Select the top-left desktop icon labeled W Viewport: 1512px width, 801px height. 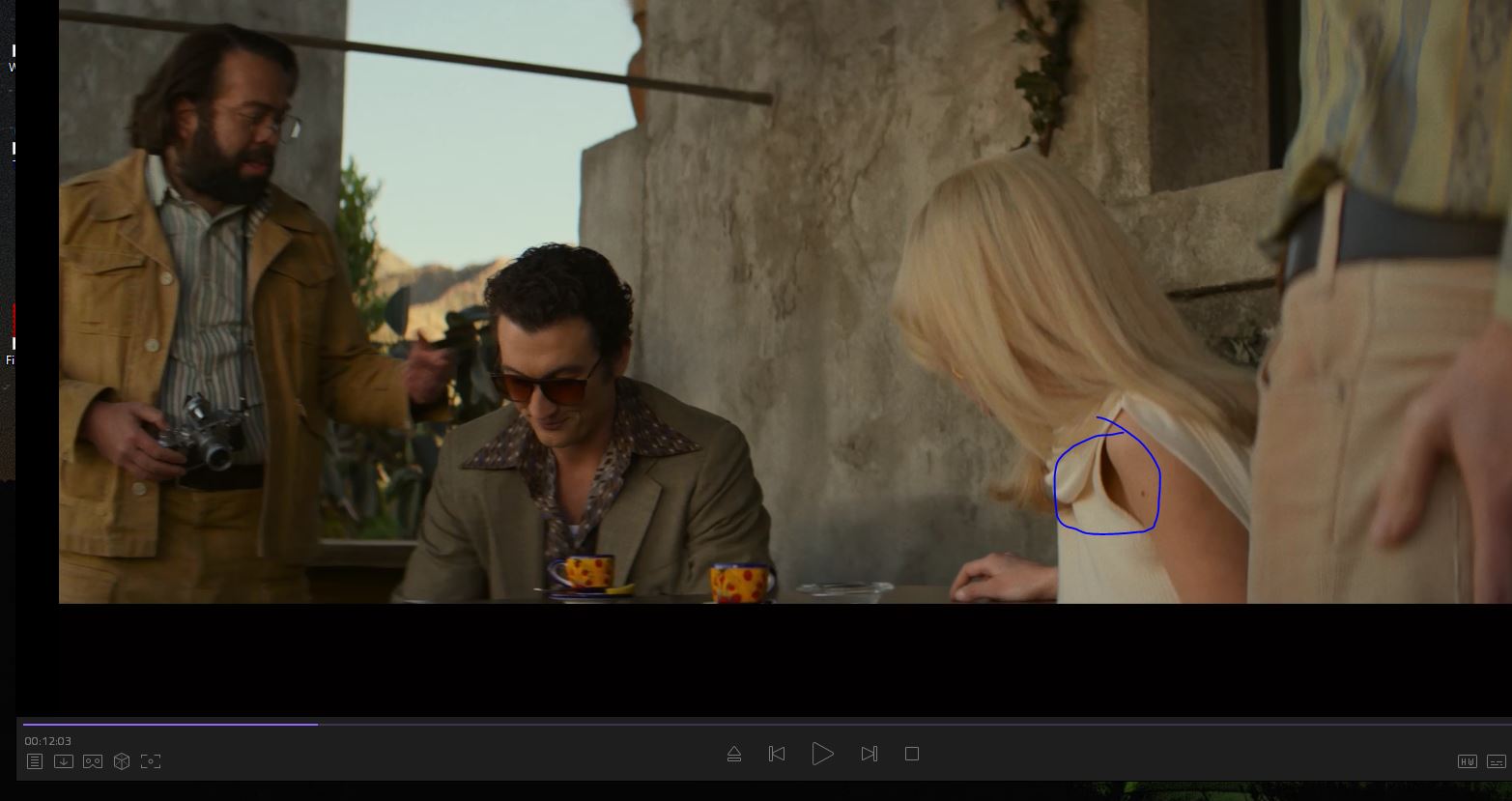[12, 56]
